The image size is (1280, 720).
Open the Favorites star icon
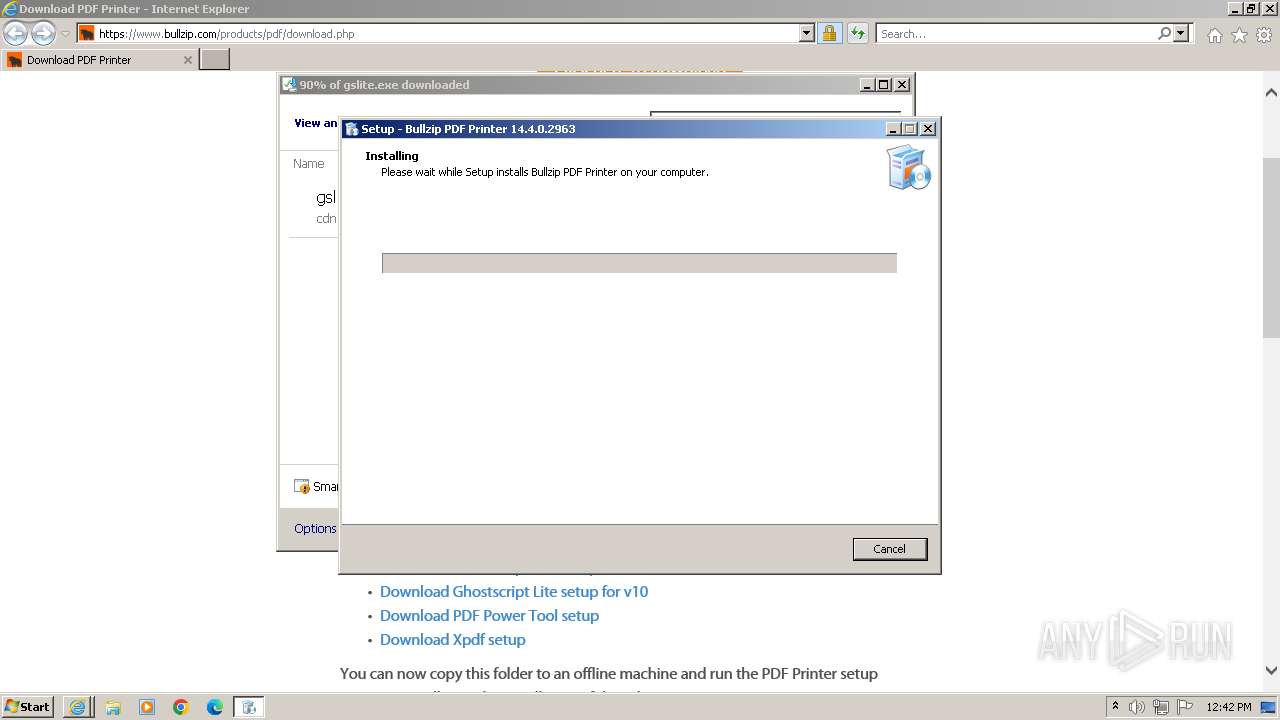(x=1239, y=35)
